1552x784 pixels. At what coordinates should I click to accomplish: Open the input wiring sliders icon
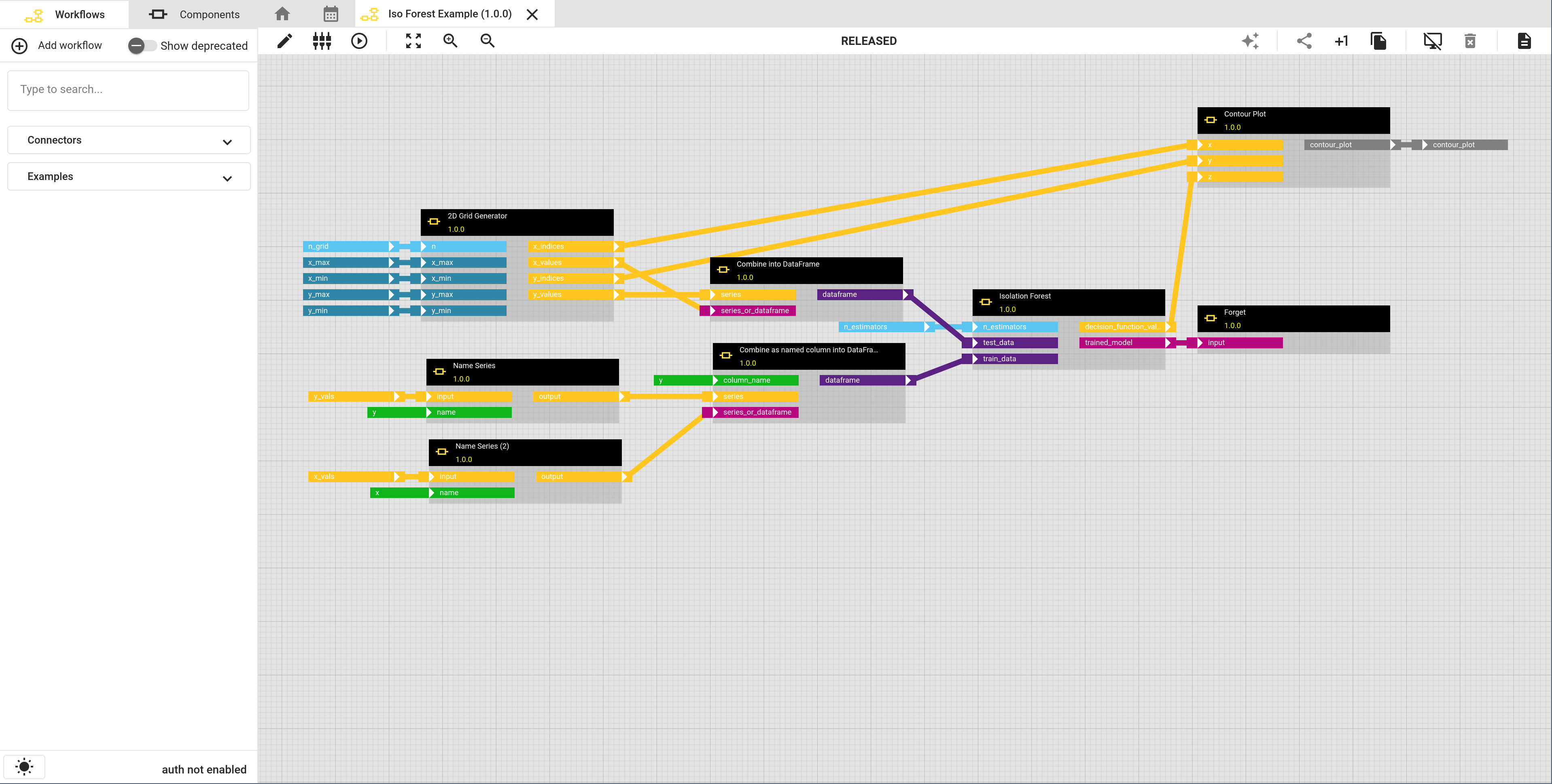point(322,41)
